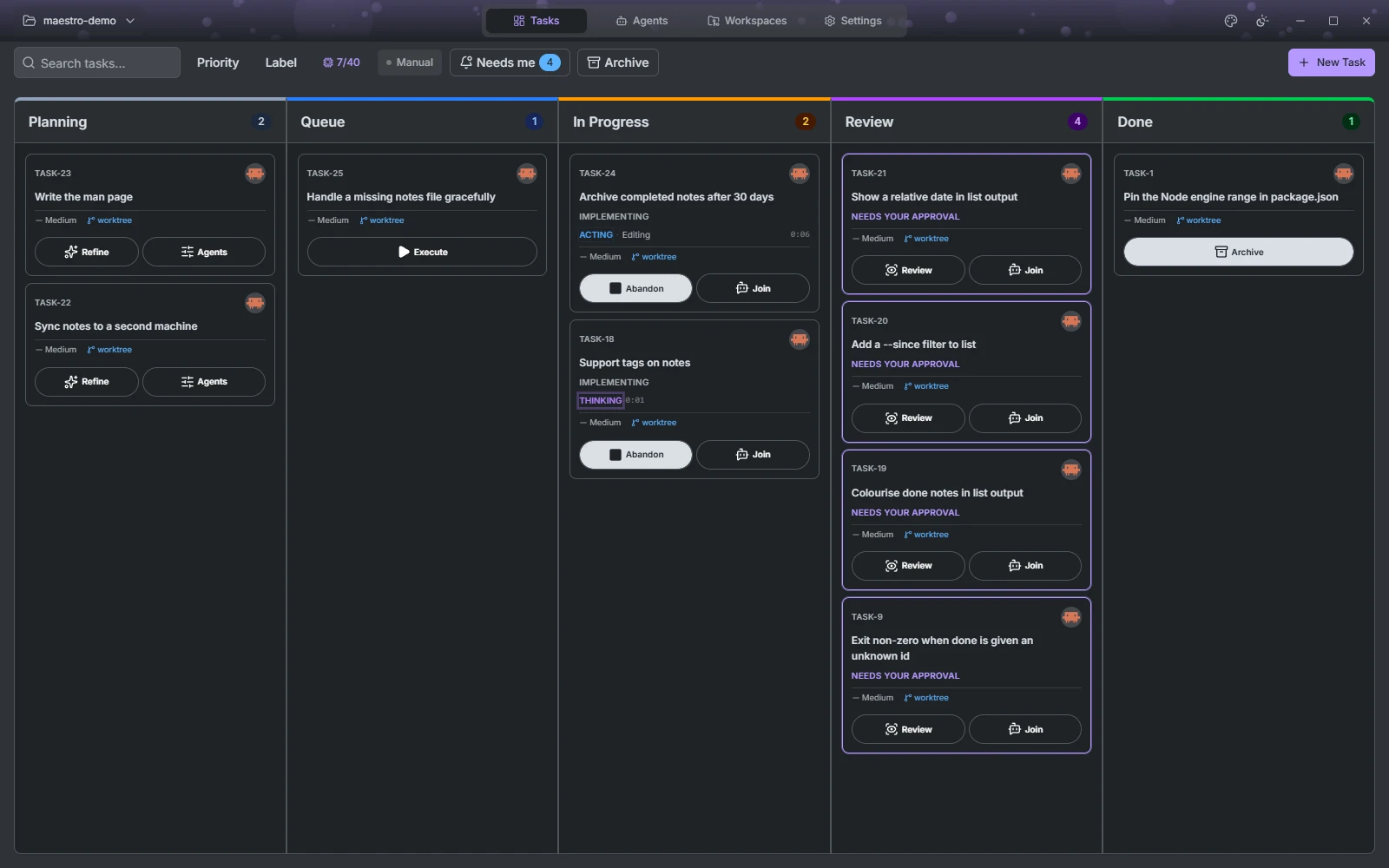Open the Review column count badge

pyautogui.click(x=1077, y=122)
